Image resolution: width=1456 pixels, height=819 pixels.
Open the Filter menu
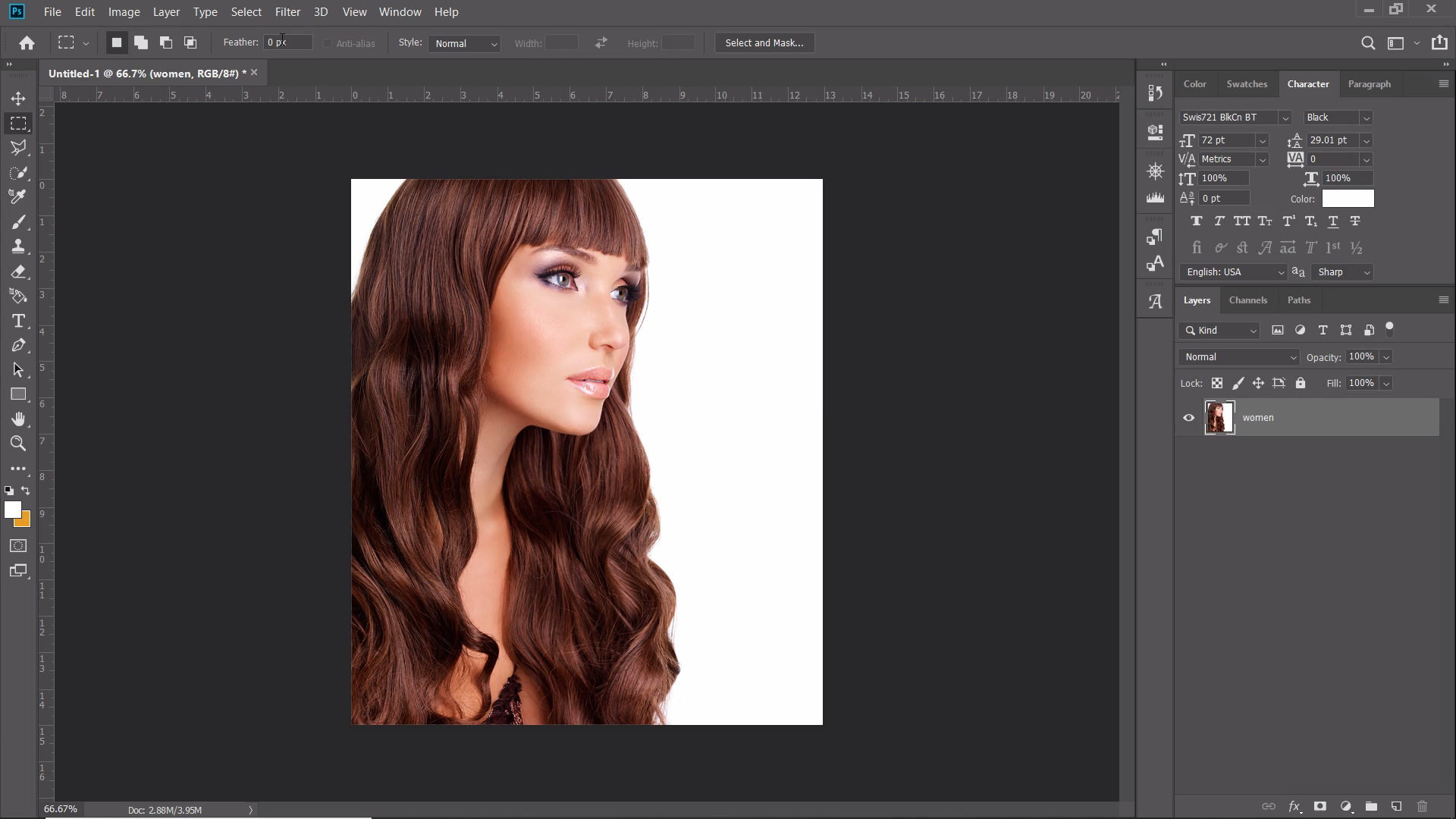[x=287, y=12]
